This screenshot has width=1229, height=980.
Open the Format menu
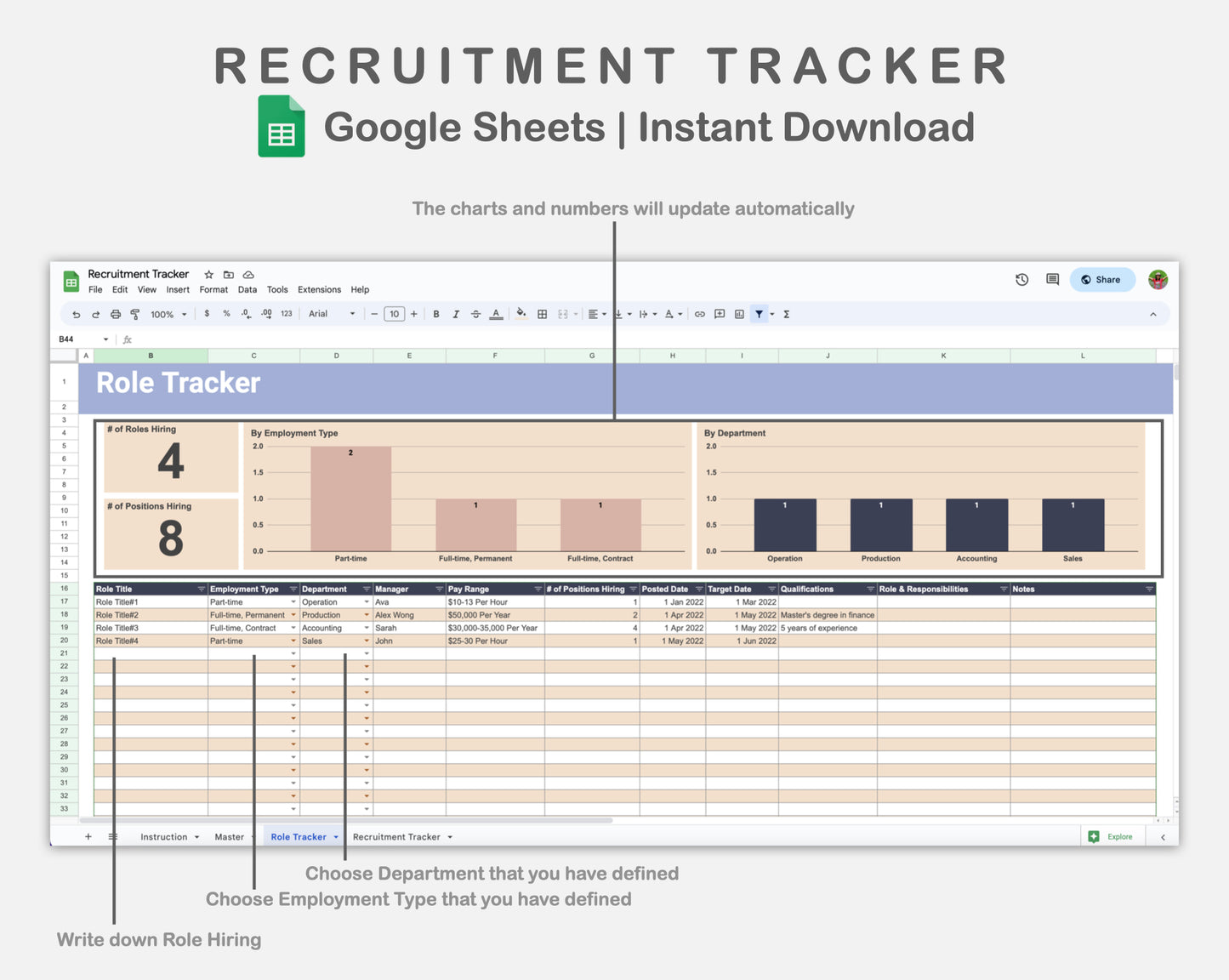pyautogui.click(x=213, y=289)
